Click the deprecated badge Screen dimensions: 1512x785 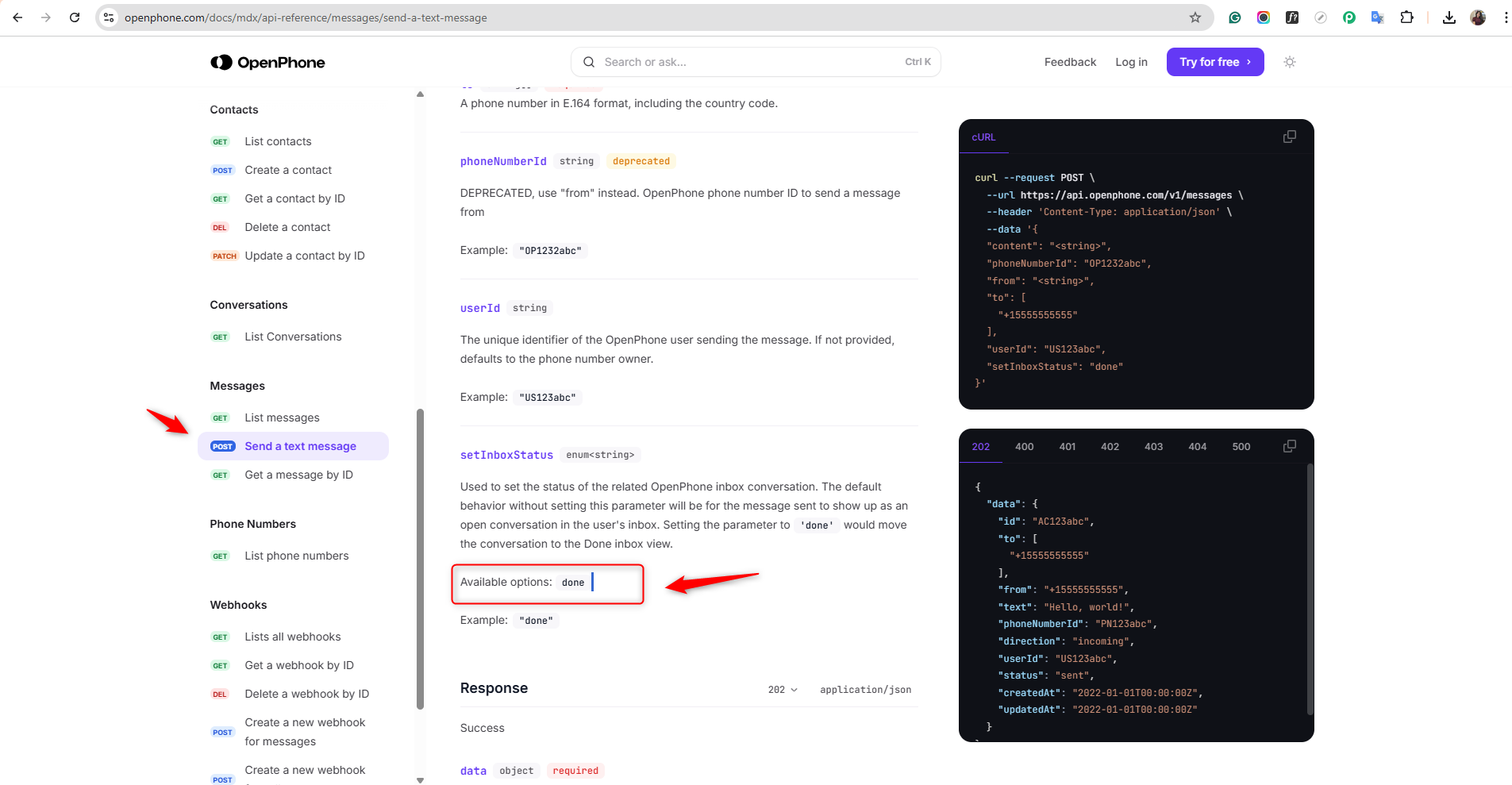[x=641, y=161]
